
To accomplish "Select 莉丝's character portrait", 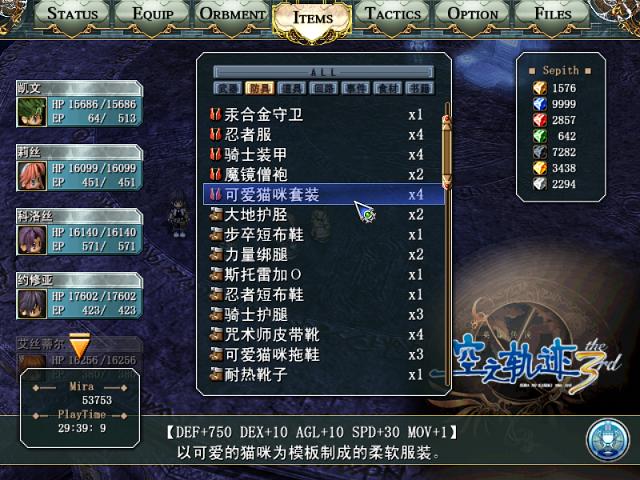I will [x=31, y=175].
